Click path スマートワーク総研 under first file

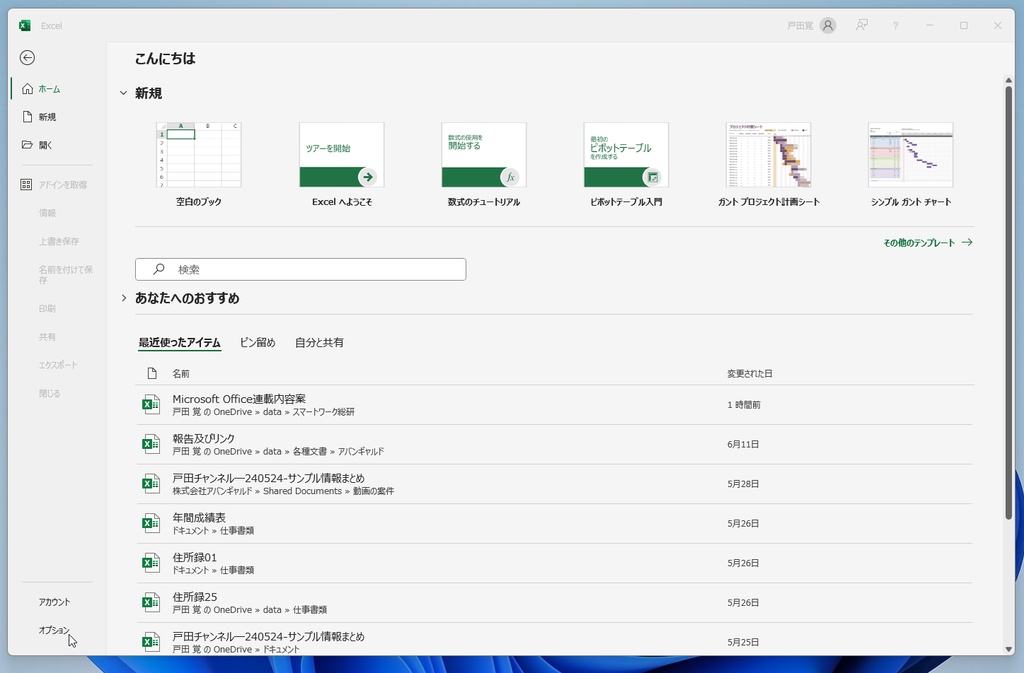pos(323,412)
